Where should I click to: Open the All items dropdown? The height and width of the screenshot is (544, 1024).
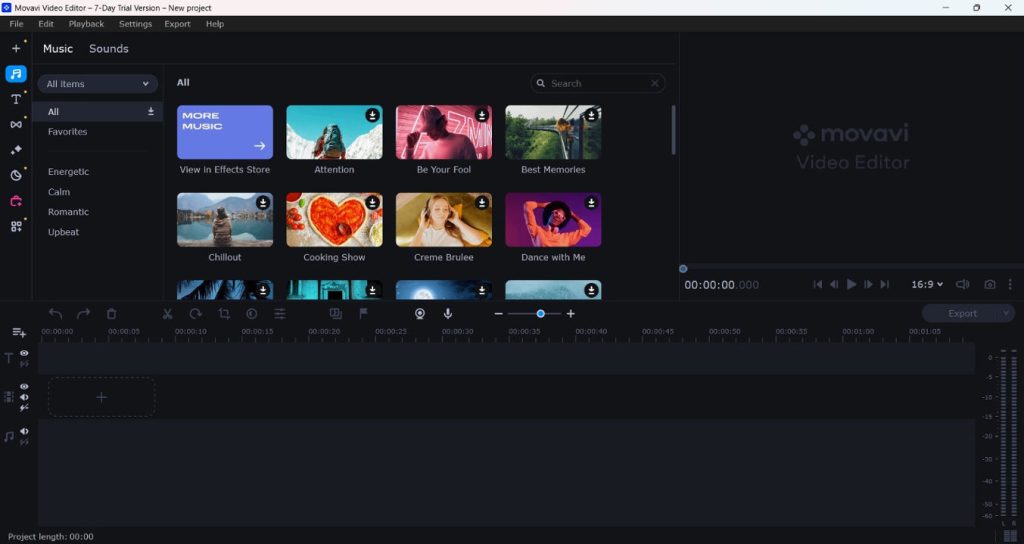pyautogui.click(x=97, y=84)
